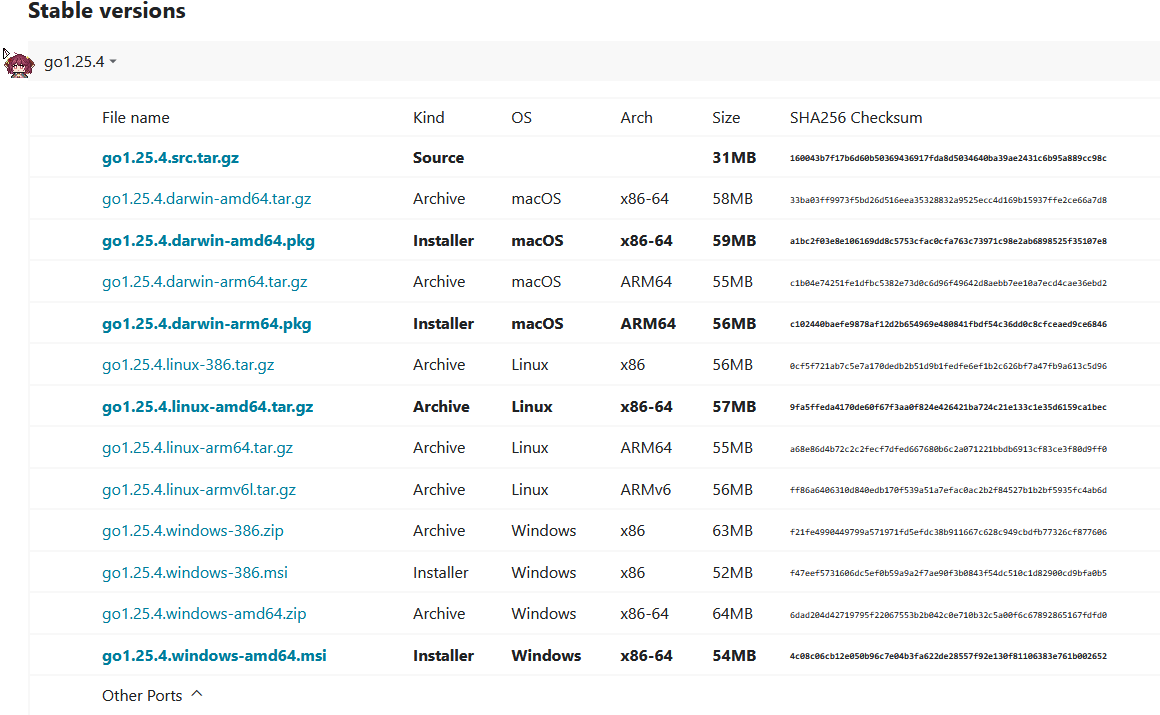Download go1.25.4.windows-amd64.msi installer
Viewport: 1160px width, 715px height.
[x=214, y=656]
